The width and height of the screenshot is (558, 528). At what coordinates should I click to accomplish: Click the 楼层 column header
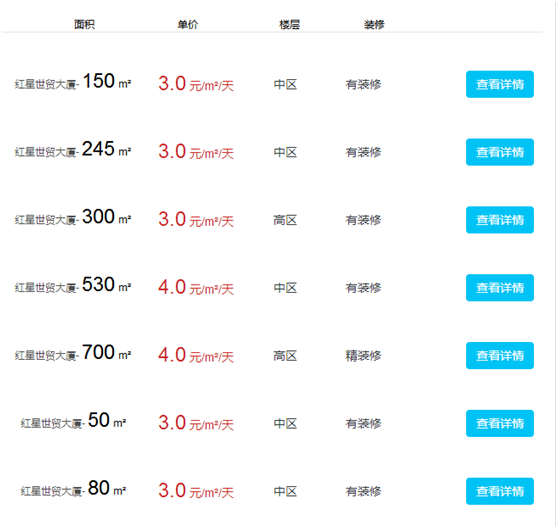pos(289,24)
